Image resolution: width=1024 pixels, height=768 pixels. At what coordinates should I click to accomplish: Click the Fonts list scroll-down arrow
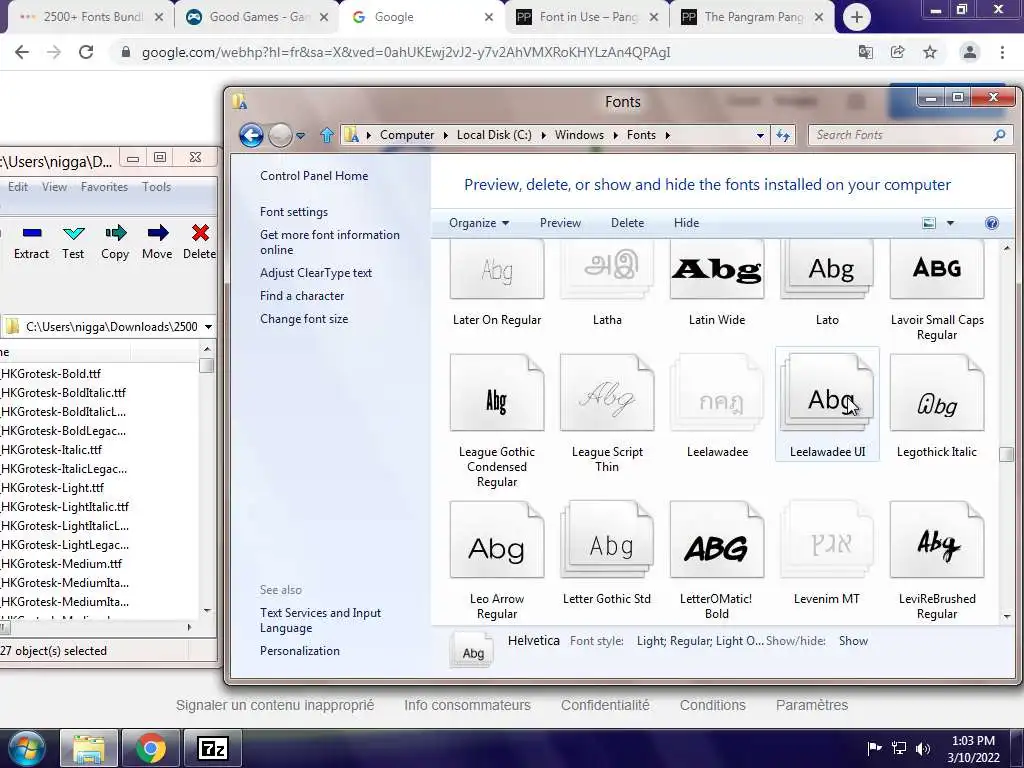1006,616
